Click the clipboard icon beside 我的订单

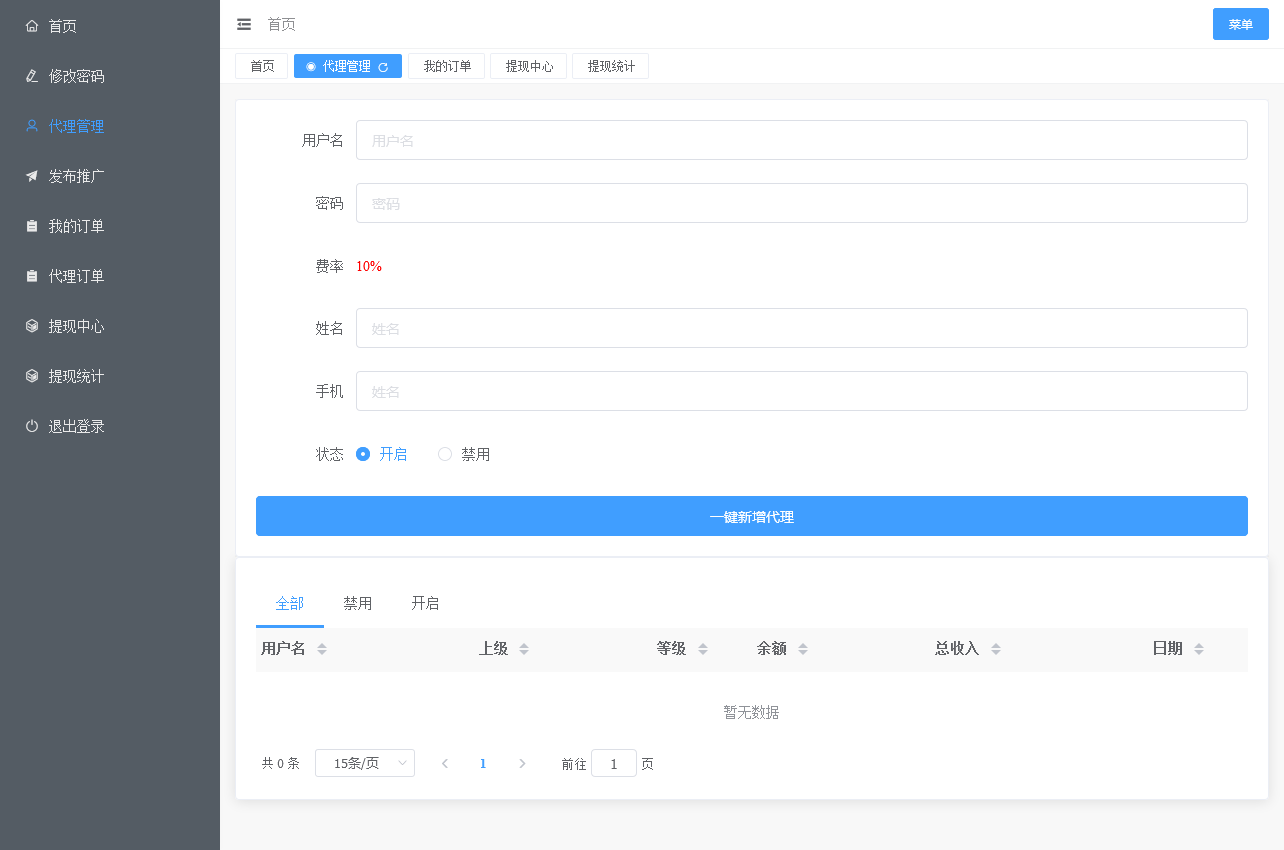[x=32, y=226]
